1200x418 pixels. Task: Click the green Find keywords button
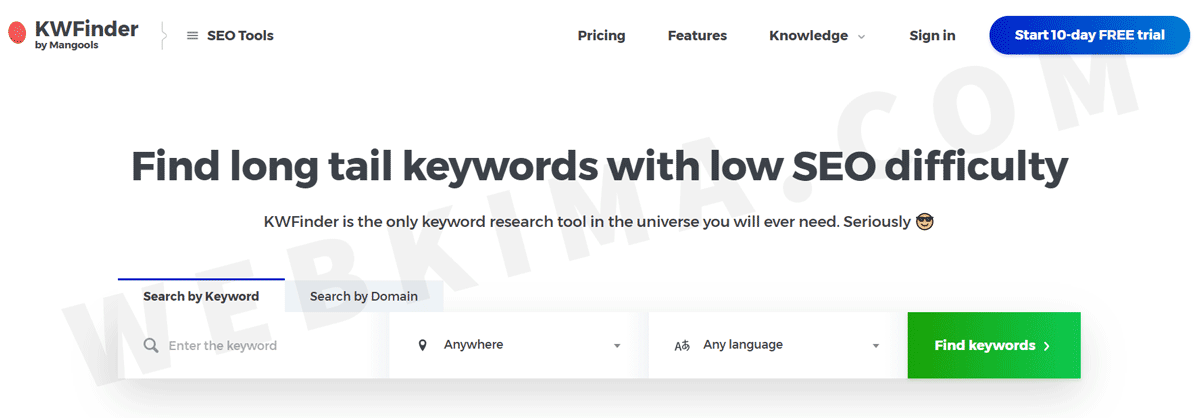(x=994, y=345)
